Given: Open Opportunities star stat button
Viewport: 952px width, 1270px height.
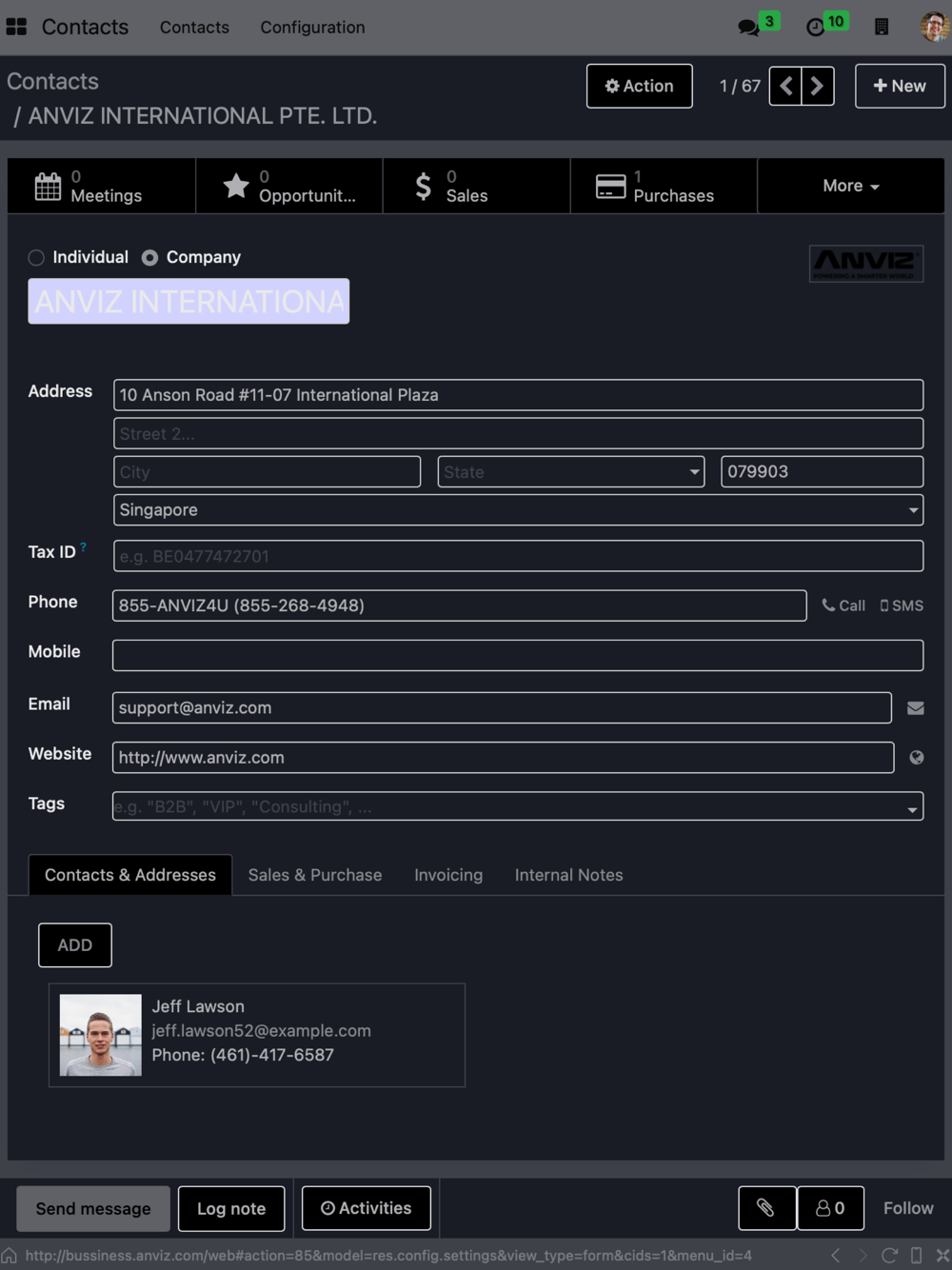Looking at the screenshot, I should [x=289, y=186].
